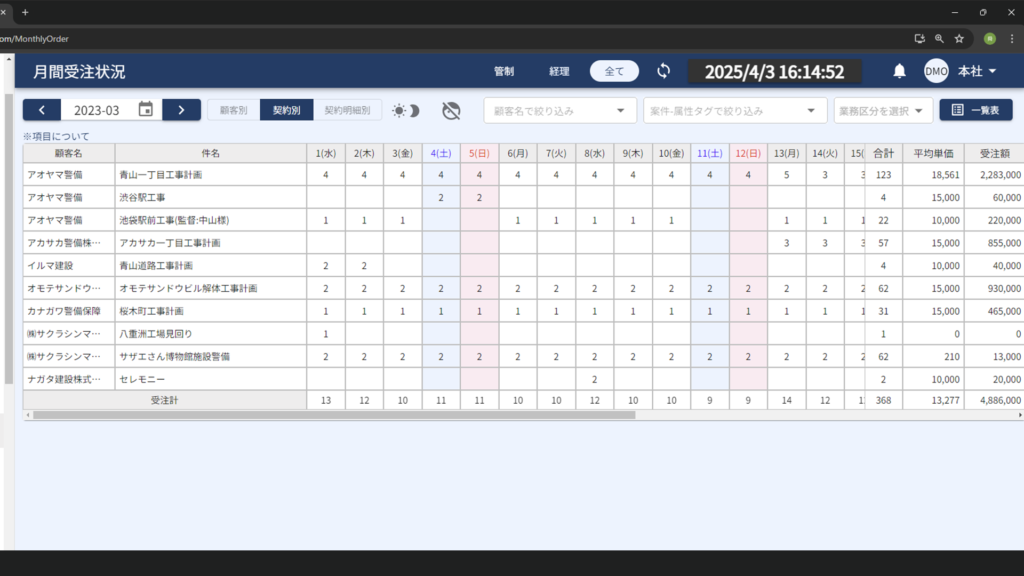Open 顧客名で絞り込み dropdown
The image size is (1024, 576).
click(x=560, y=110)
